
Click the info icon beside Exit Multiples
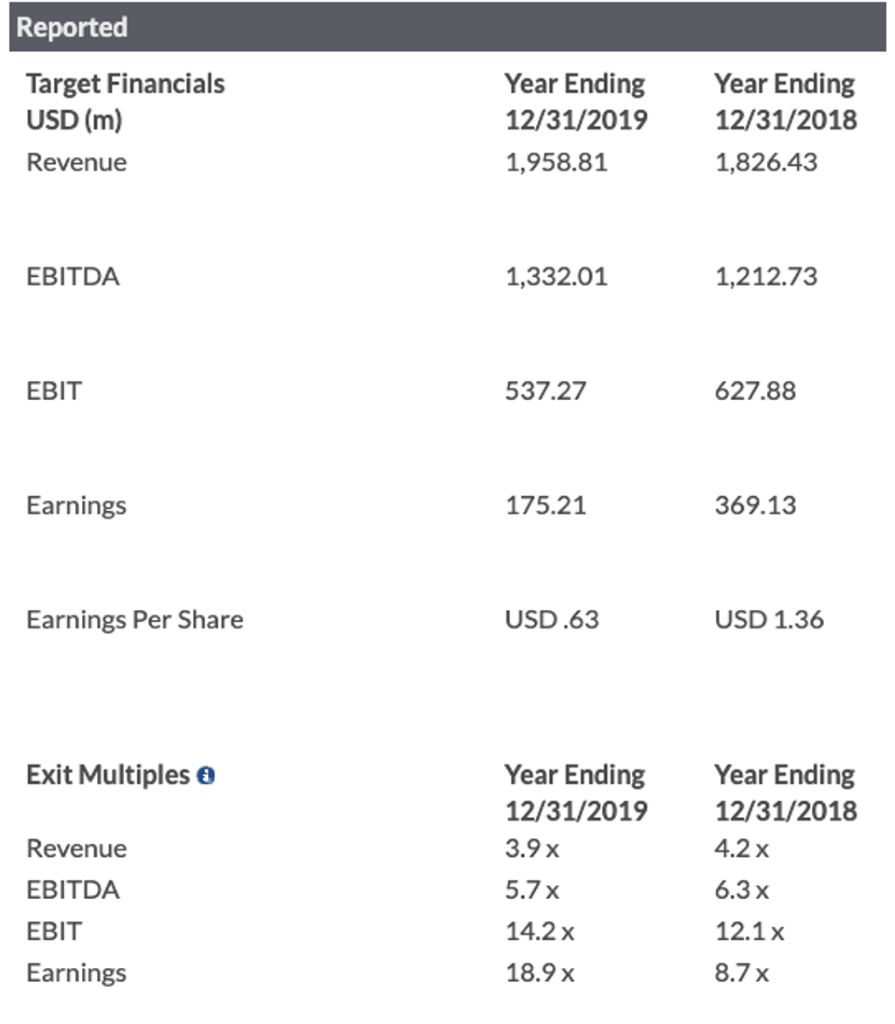point(206,776)
